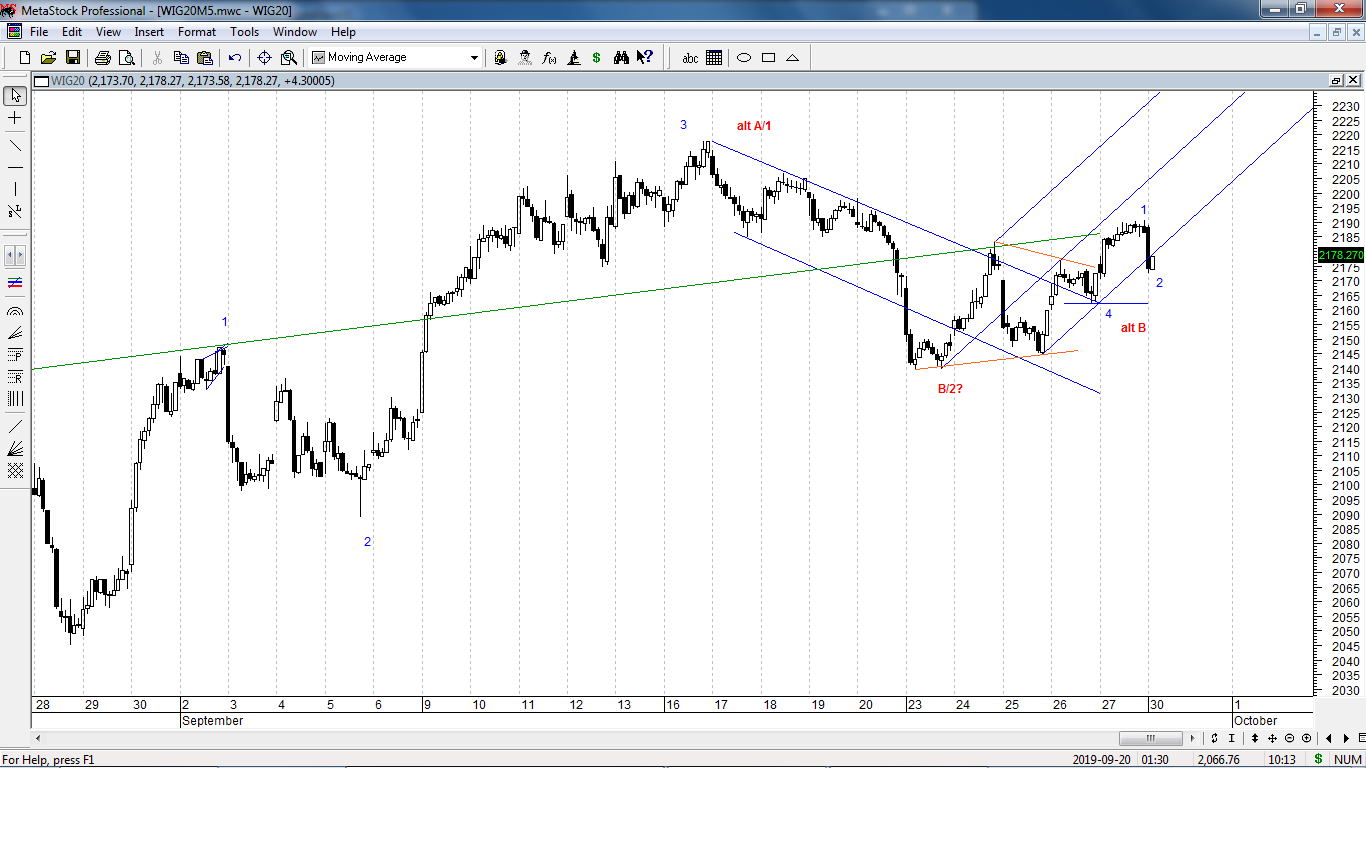Open the View menu
The height and width of the screenshot is (842, 1366).
[x=108, y=32]
